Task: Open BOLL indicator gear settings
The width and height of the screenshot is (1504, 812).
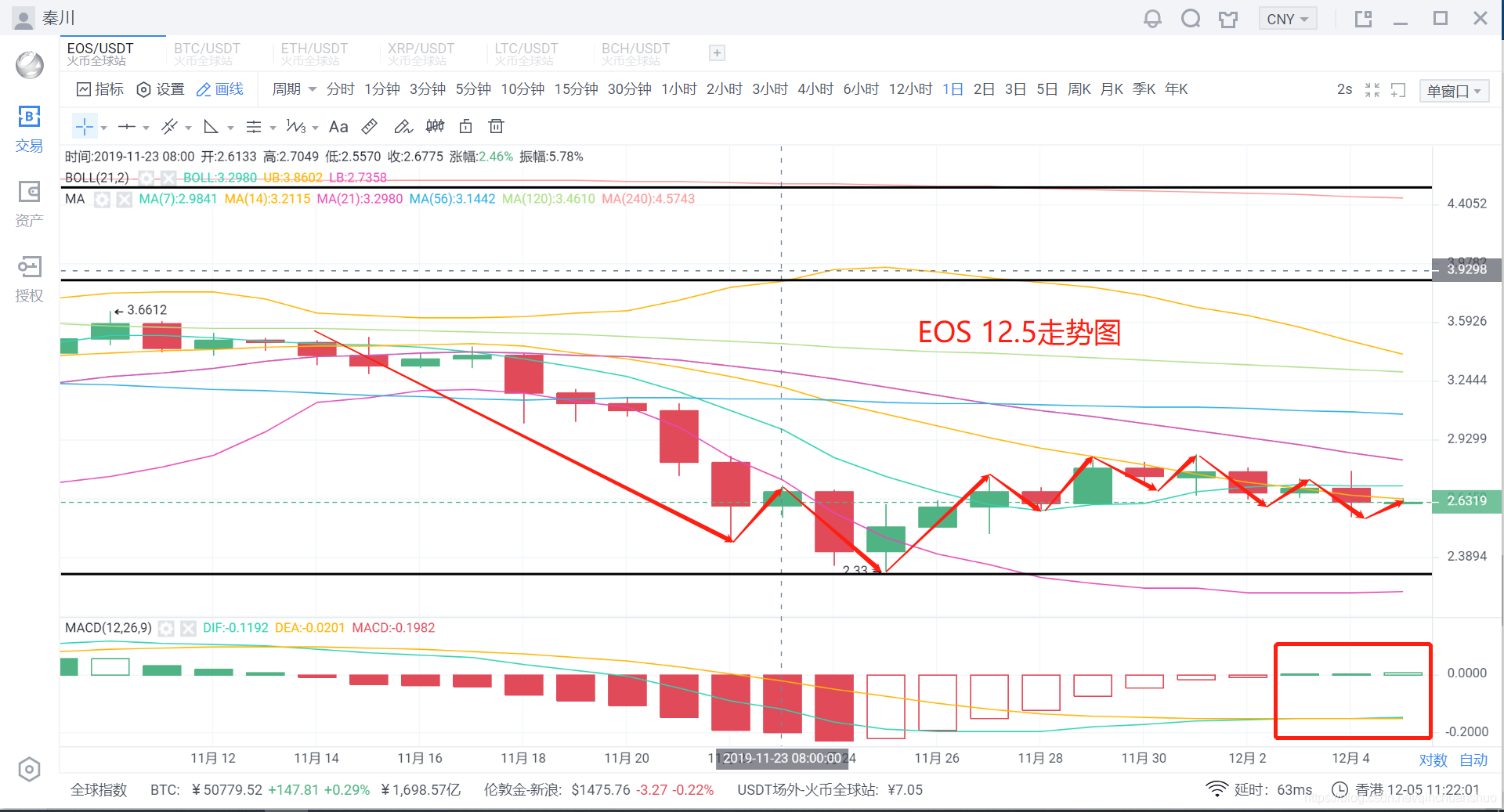Action: click(x=146, y=178)
